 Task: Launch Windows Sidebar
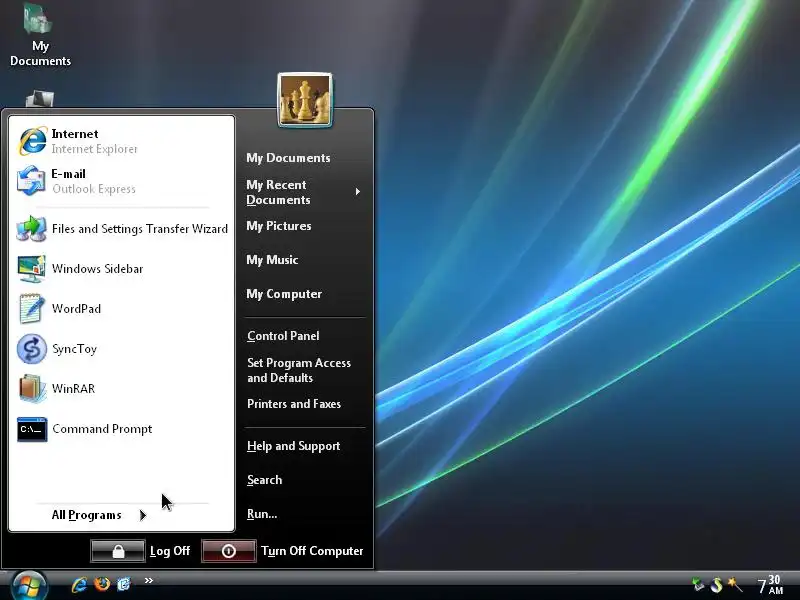(121, 268)
